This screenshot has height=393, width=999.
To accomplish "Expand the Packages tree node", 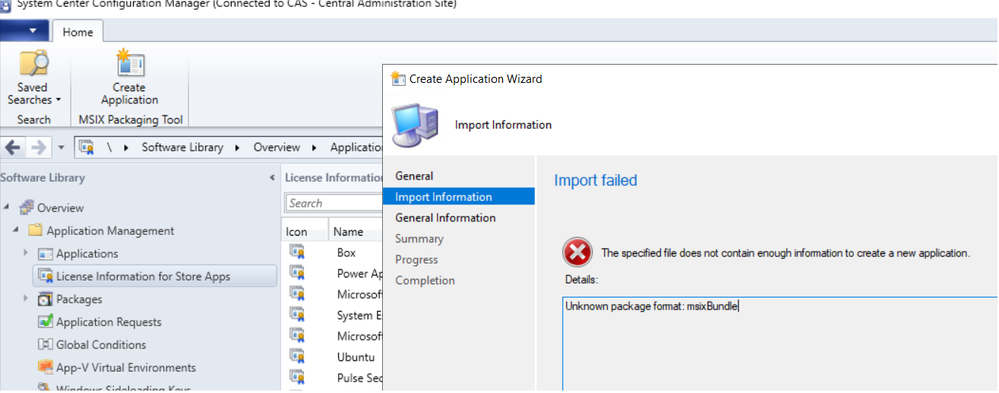I will point(25,298).
